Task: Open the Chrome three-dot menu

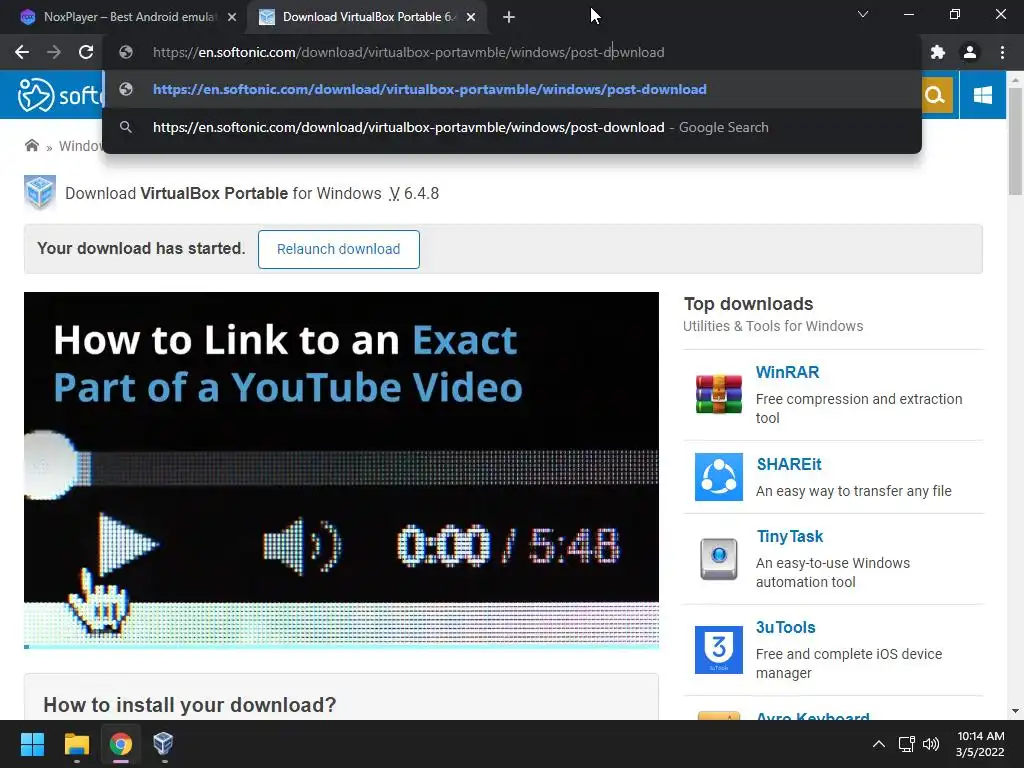Action: tap(1002, 52)
